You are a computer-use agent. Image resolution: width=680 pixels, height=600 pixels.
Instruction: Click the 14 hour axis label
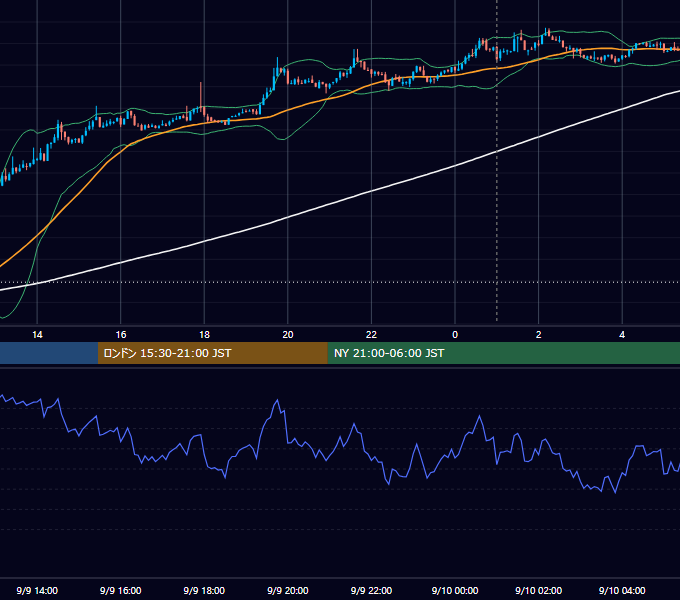[37, 335]
